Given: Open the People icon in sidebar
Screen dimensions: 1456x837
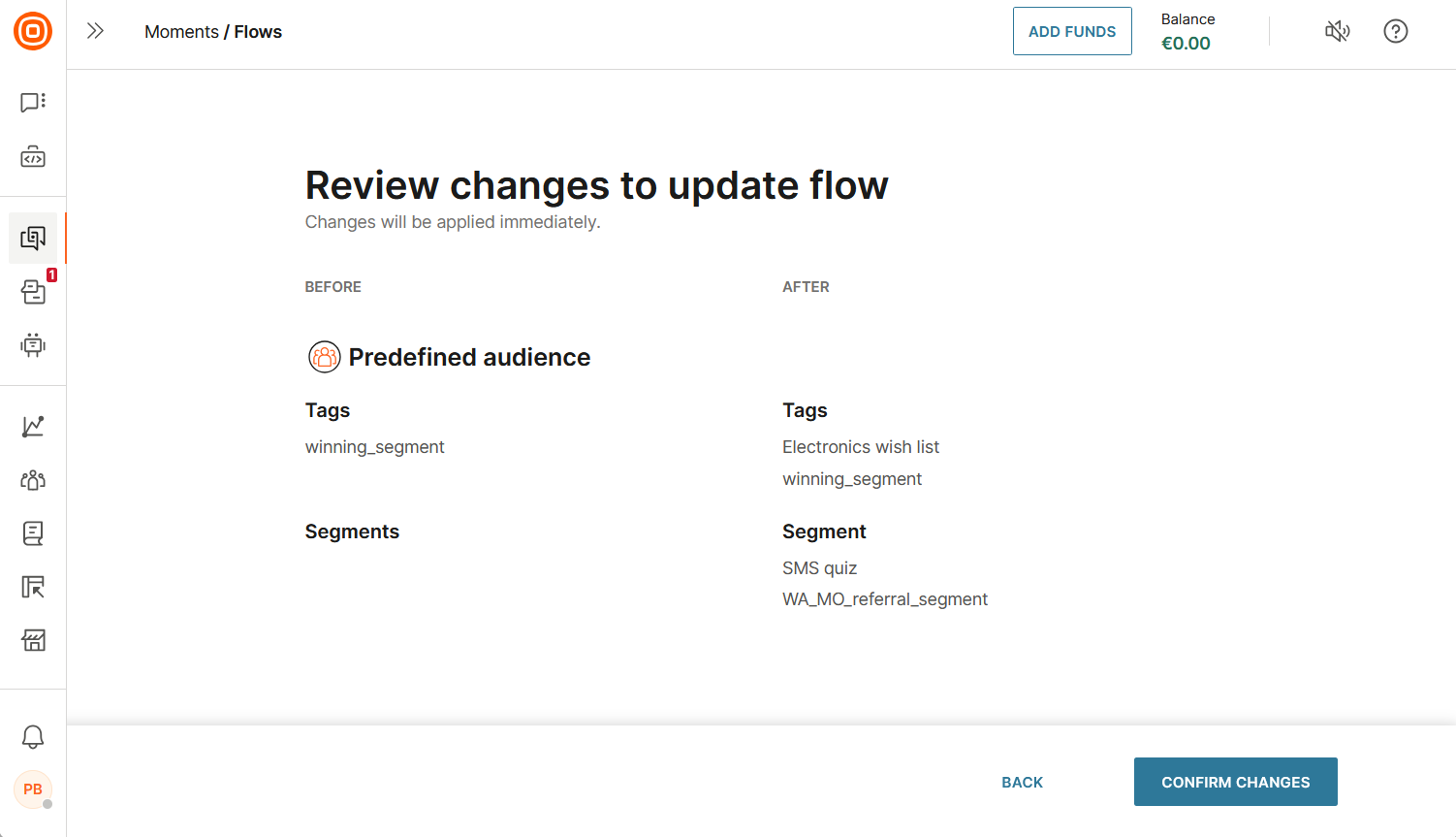Looking at the screenshot, I should (x=33, y=480).
